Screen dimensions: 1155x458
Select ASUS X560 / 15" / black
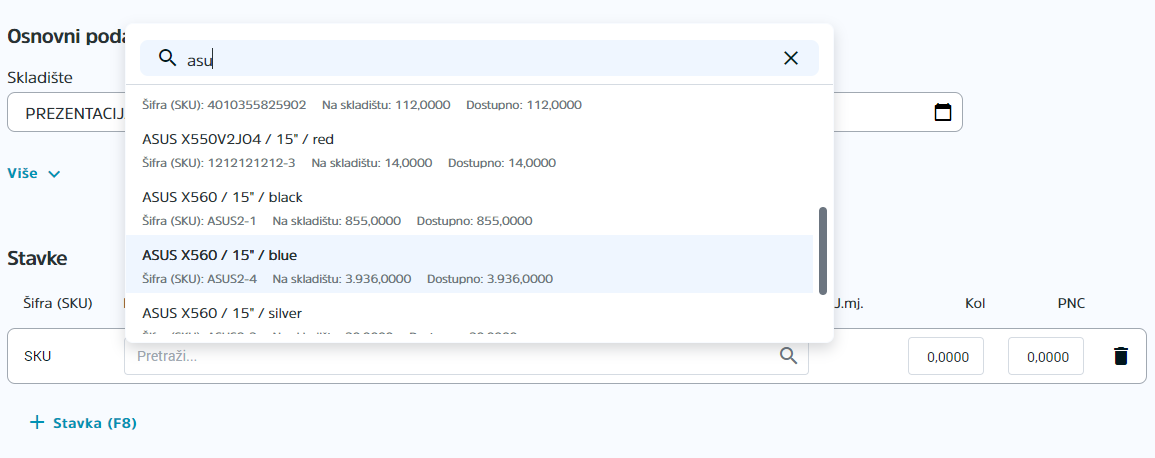[469, 206]
